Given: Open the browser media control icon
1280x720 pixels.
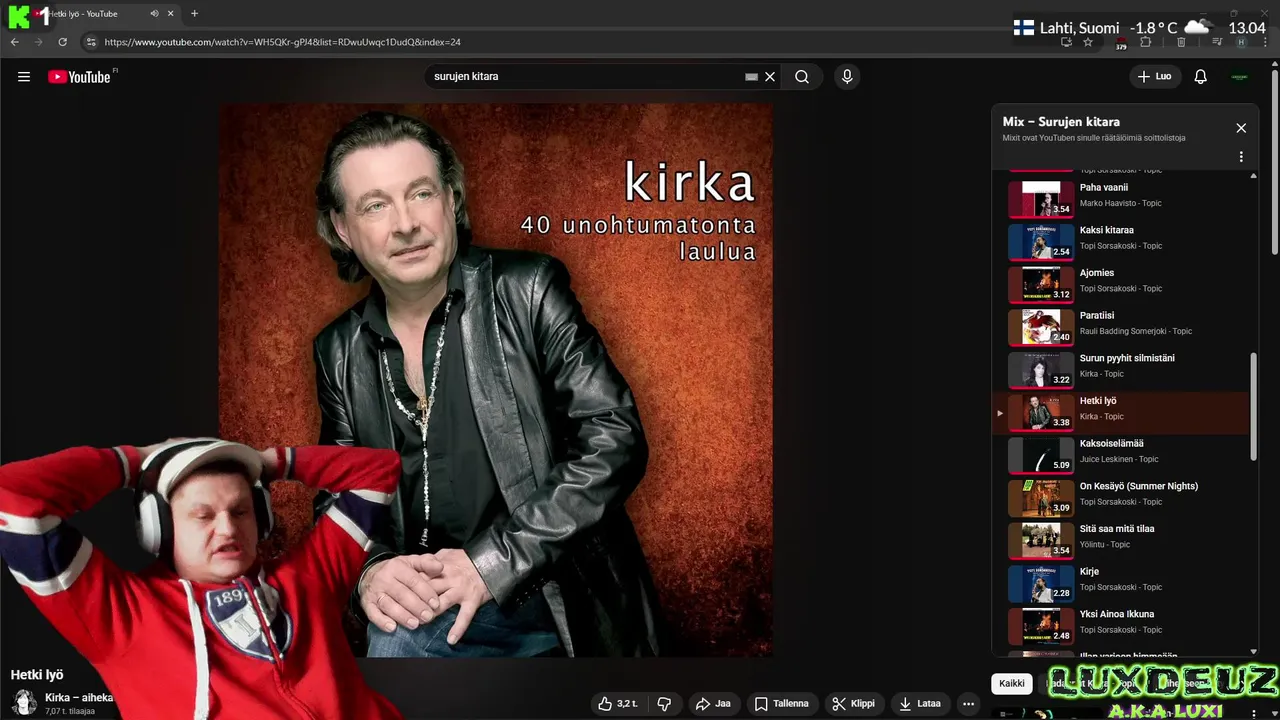Looking at the screenshot, I should coord(1217,42).
